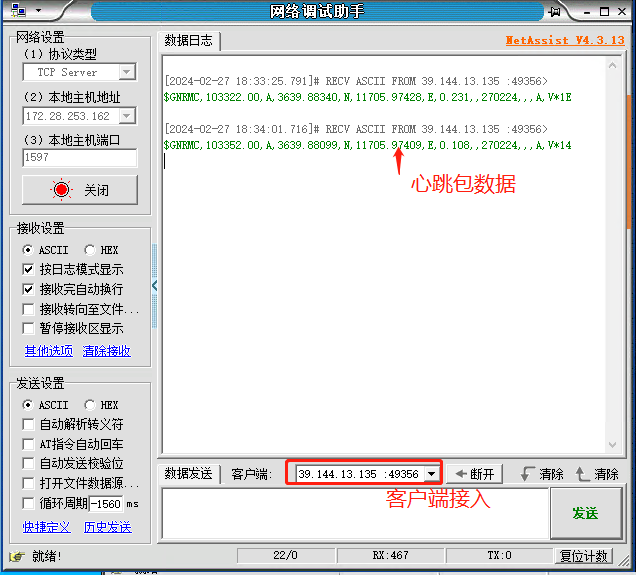Click the local port field showing 1597
The width and height of the screenshot is (636, 575).
[x=80, y=157]
